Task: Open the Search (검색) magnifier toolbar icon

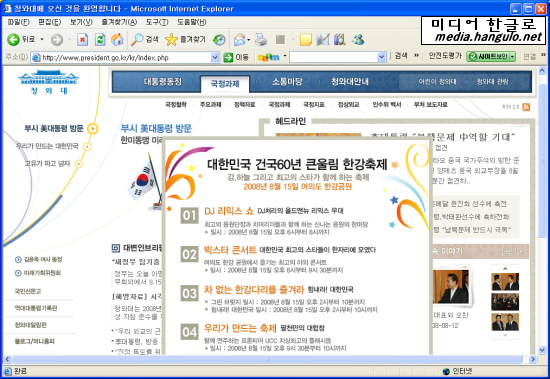Action: pos(137,40)
